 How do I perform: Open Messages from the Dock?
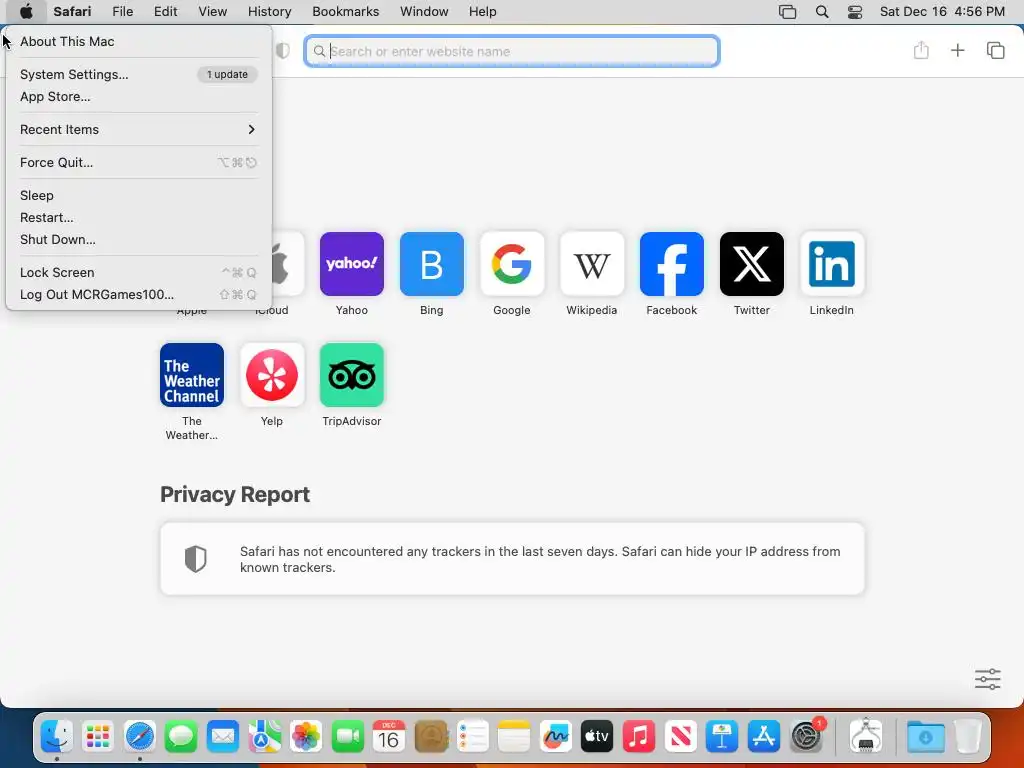point(181,737)
